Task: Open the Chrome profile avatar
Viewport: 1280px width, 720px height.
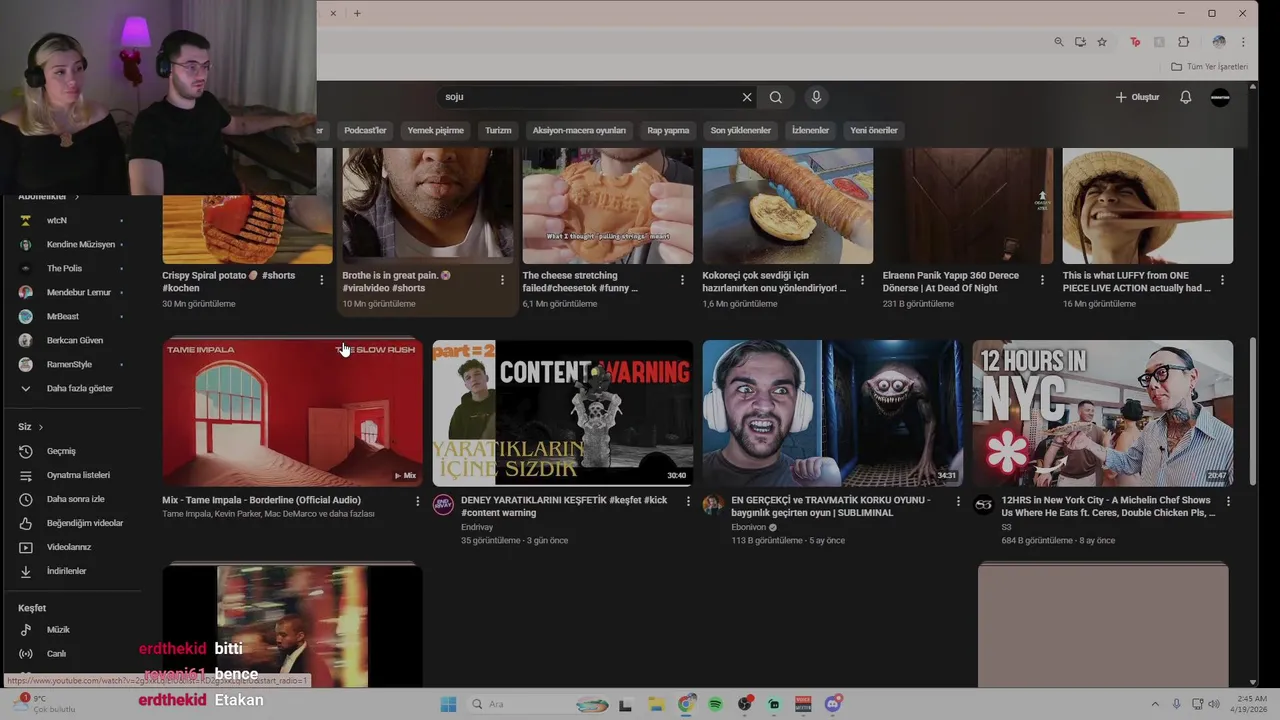Action: (x=1218, y=42)
